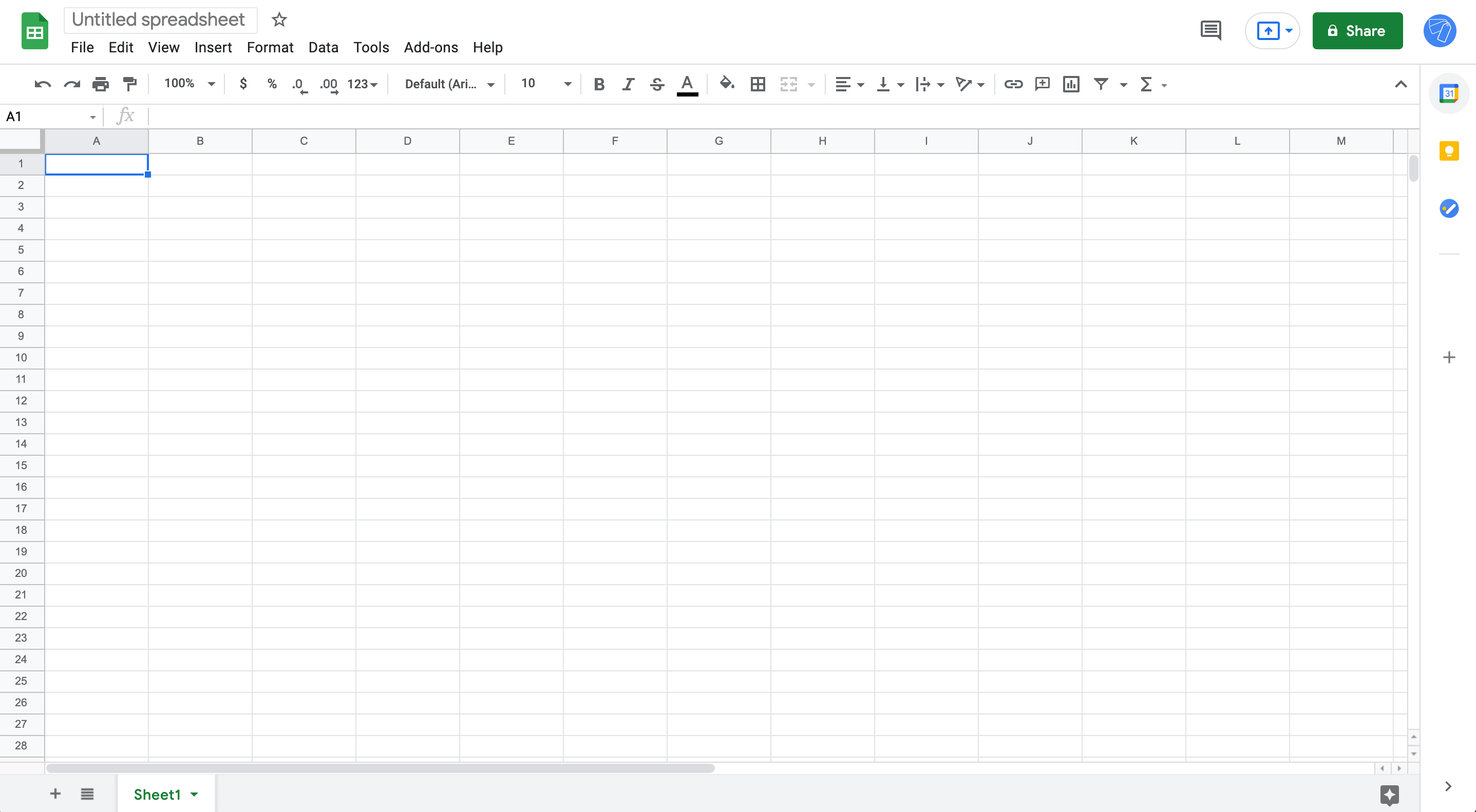
Task: Apply strikethrough to selected text
Action: click(x=657, y=84)
